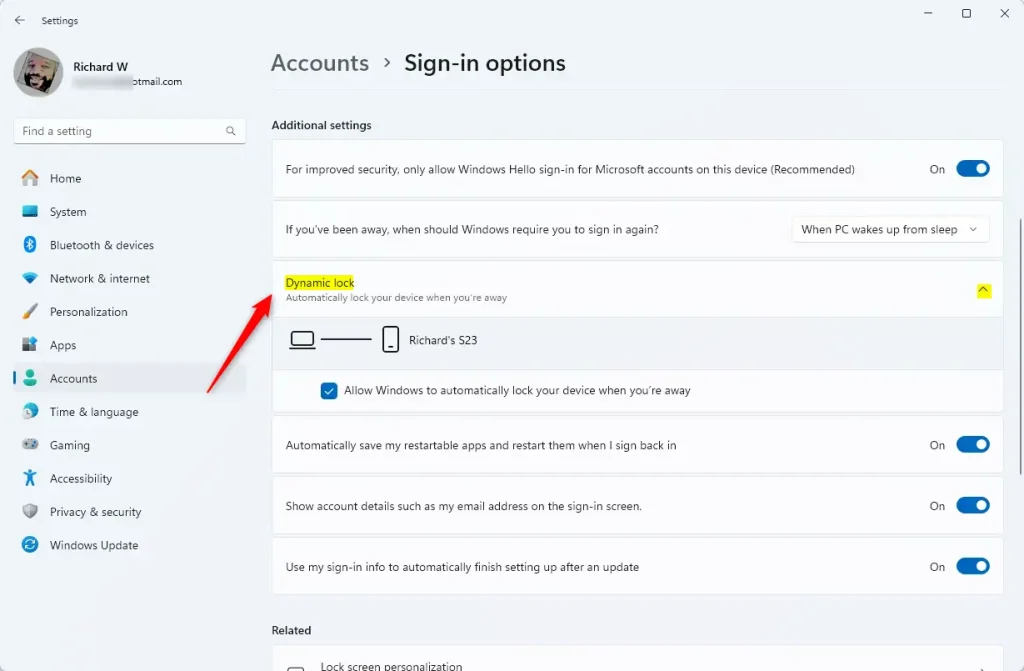This screenshot has height=671, width=1024.
Task: Open the sign-in requirement timing dropdown
Action: coord(890,229)
